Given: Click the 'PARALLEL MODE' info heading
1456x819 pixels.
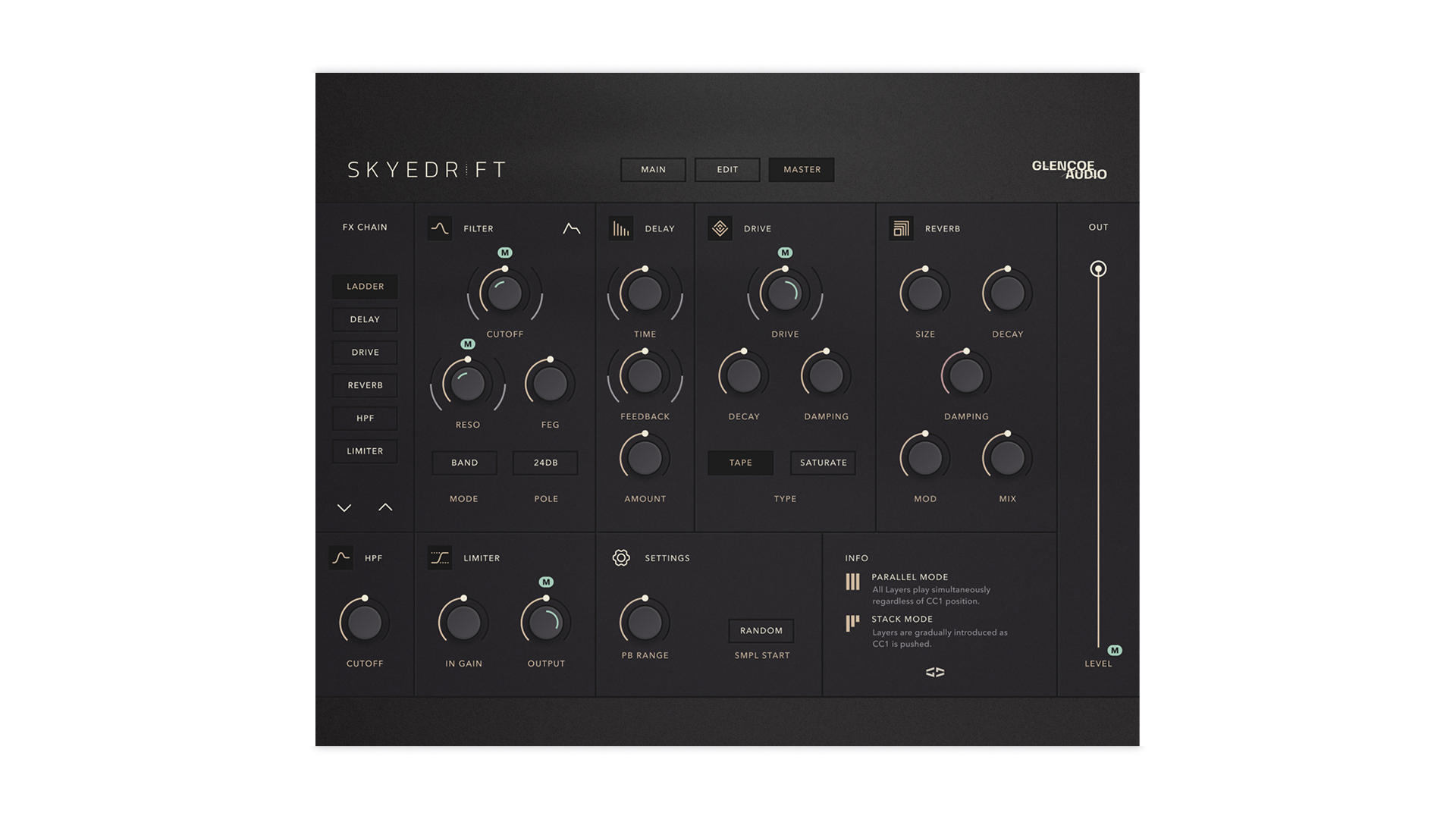Looking at the screenshot, I should 909,577.
